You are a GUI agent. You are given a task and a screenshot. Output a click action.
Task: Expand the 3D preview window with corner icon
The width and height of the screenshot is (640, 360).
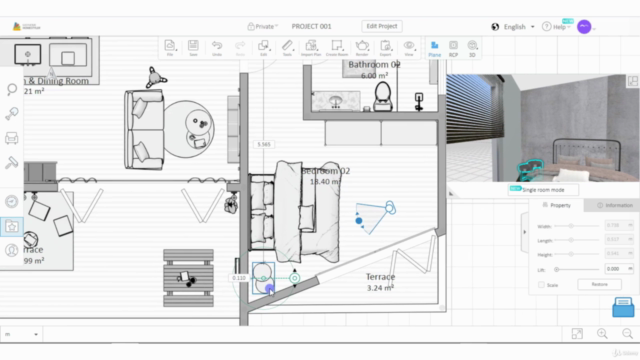coord(633,81)
